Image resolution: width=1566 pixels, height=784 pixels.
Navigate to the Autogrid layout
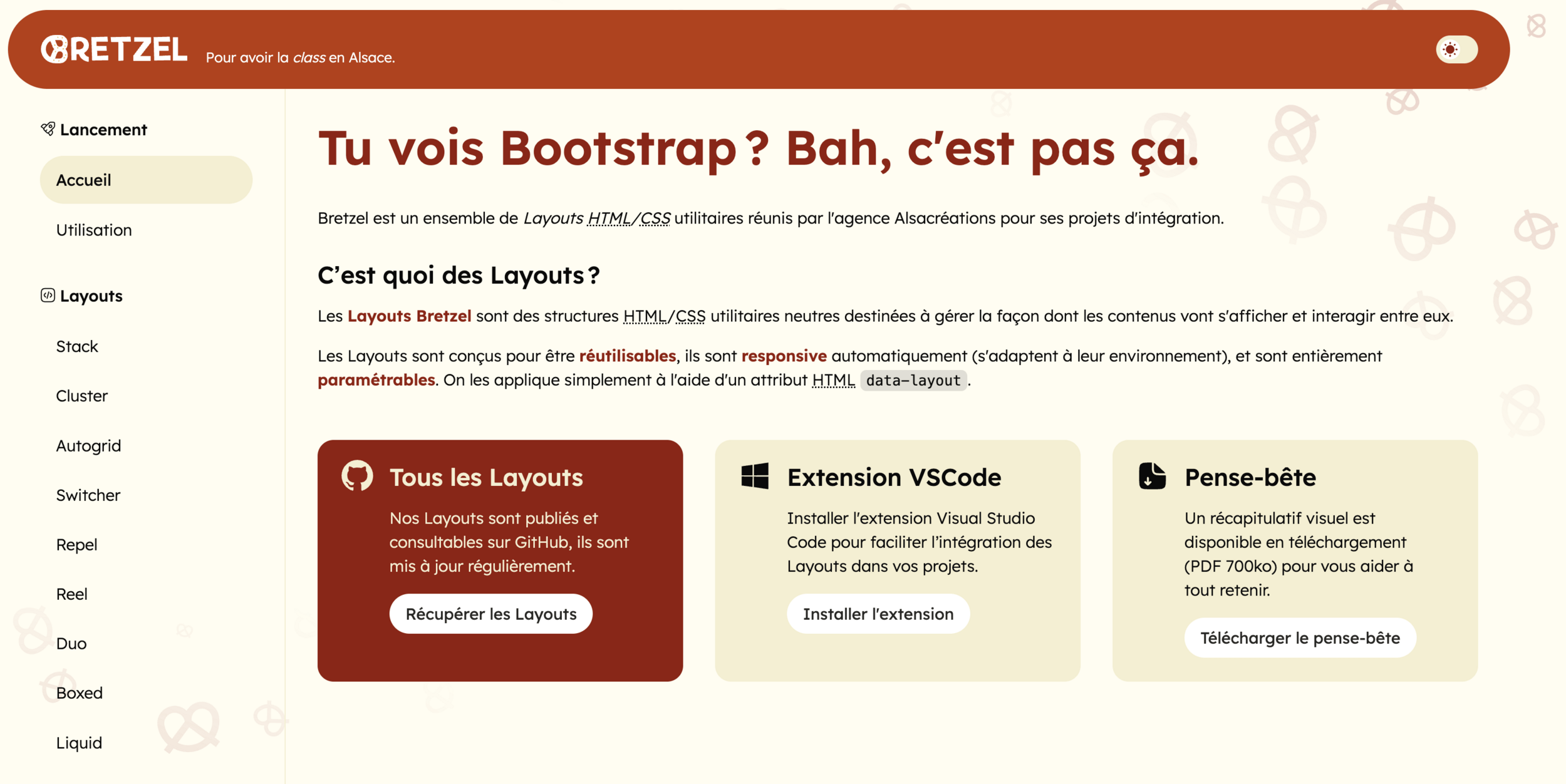pyautogui.click(x=88, y=446)
